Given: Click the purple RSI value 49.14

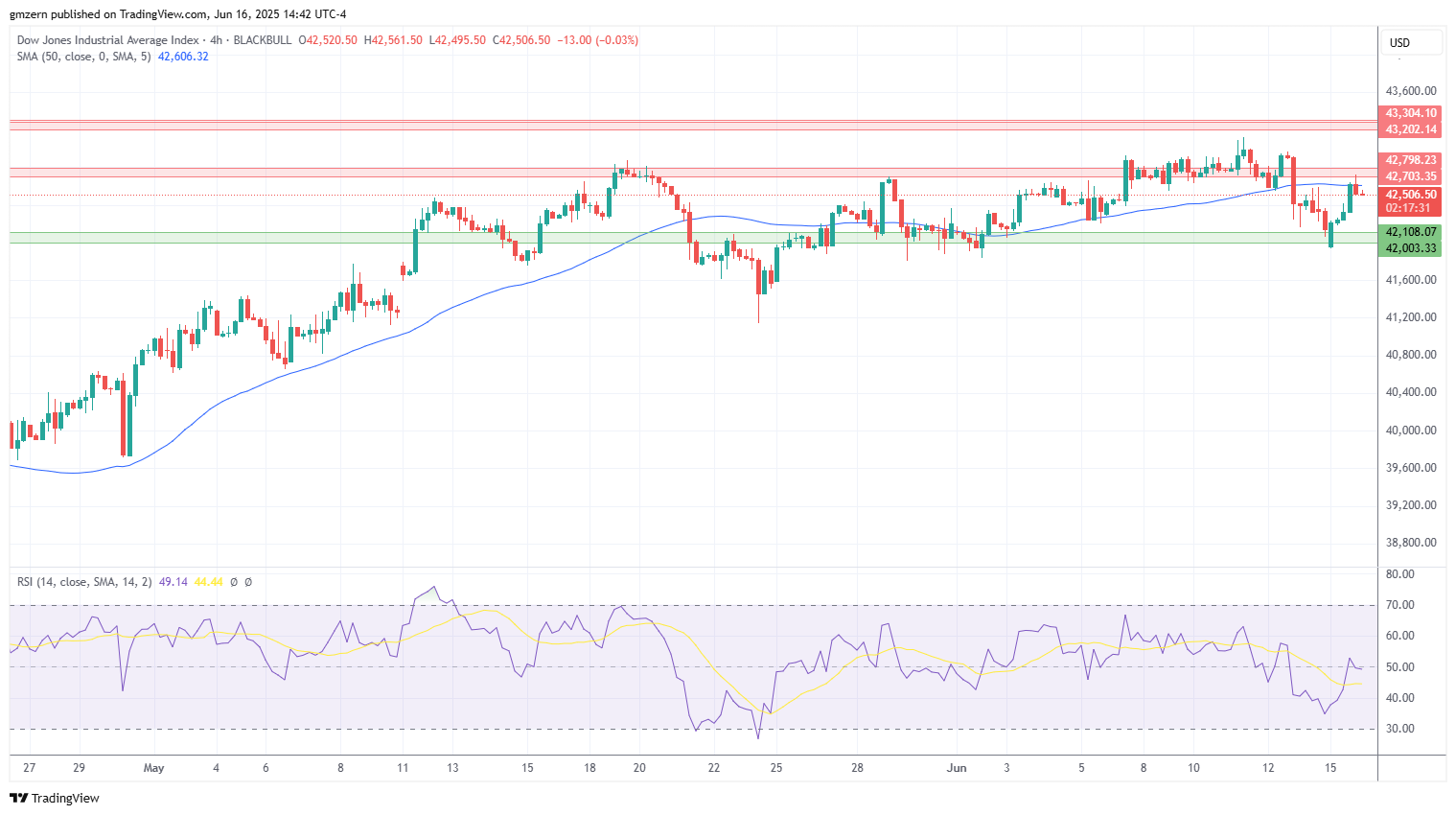Looking at the screenshot, I should click(x=173, y=582).
